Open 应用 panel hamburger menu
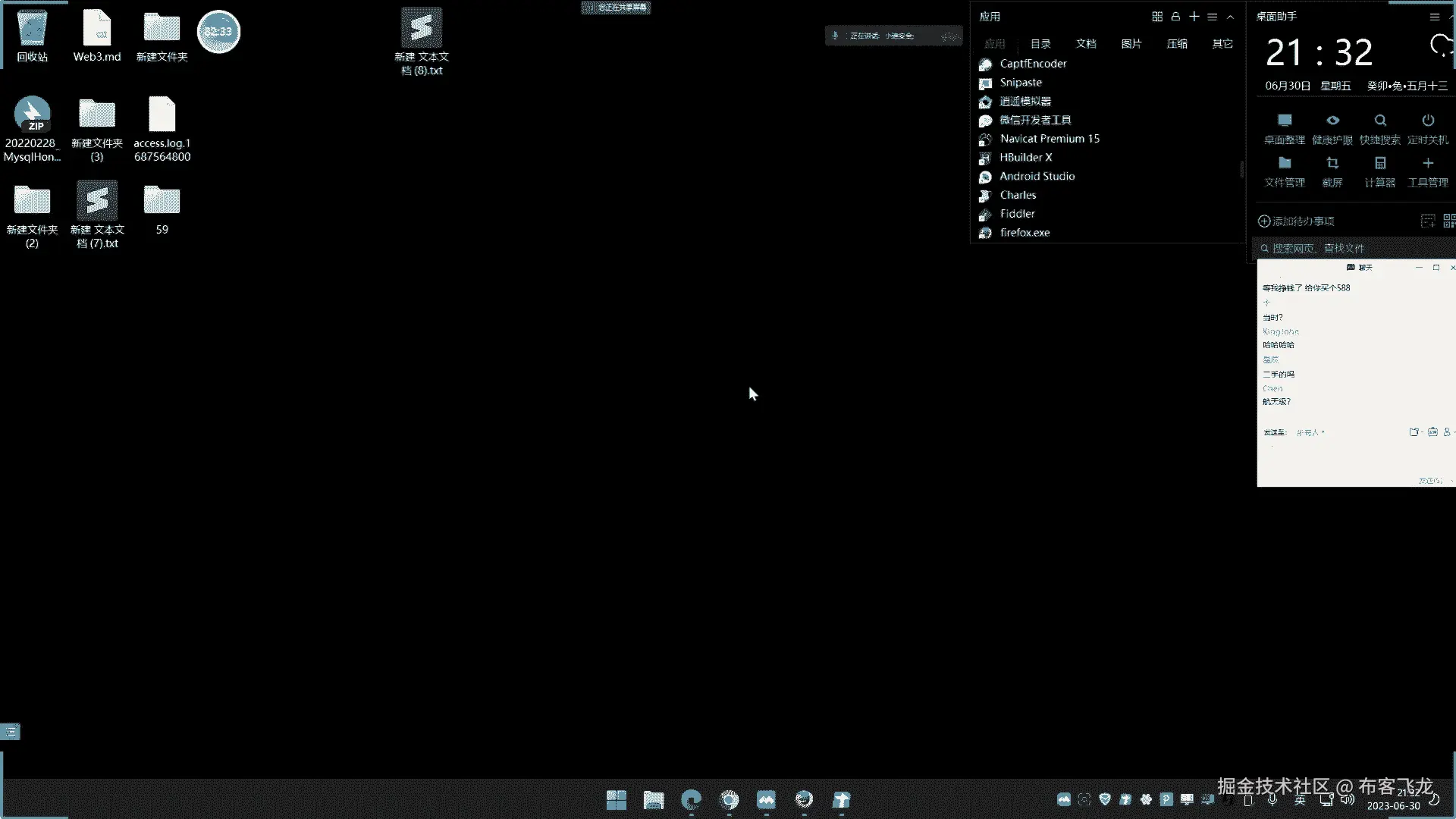 (1213, 17)
